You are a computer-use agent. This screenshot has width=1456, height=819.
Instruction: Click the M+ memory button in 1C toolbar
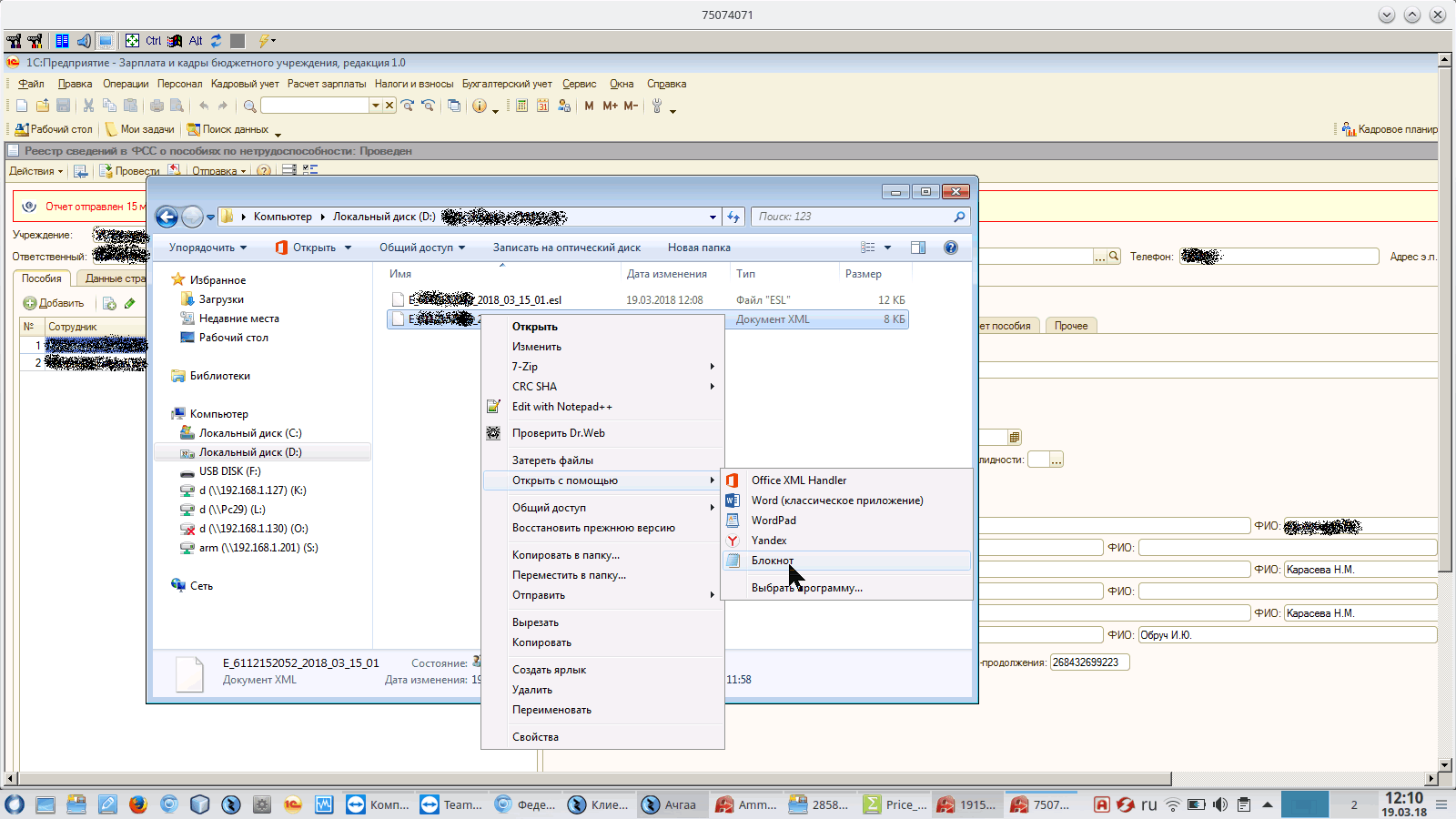pyautogui.click(x=610, y=106)
